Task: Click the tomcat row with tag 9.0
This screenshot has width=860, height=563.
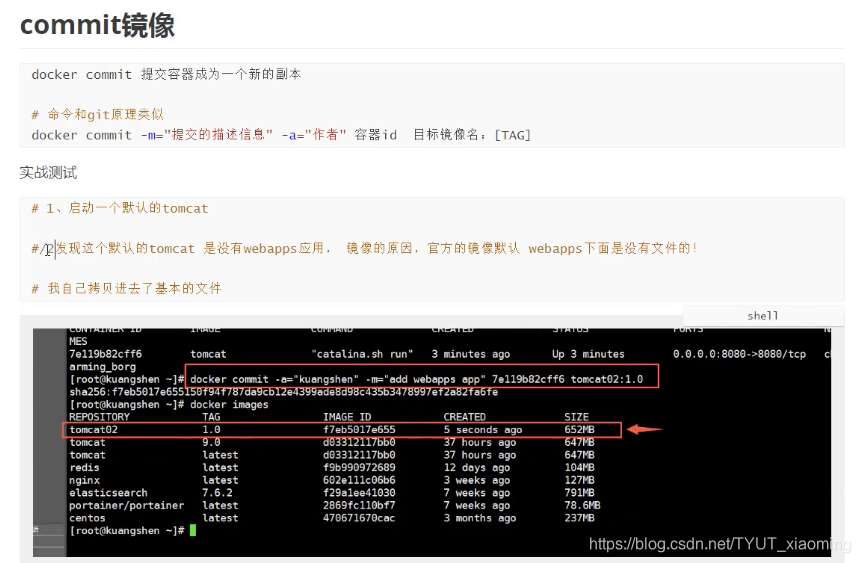Action: (x=332, y=442)
